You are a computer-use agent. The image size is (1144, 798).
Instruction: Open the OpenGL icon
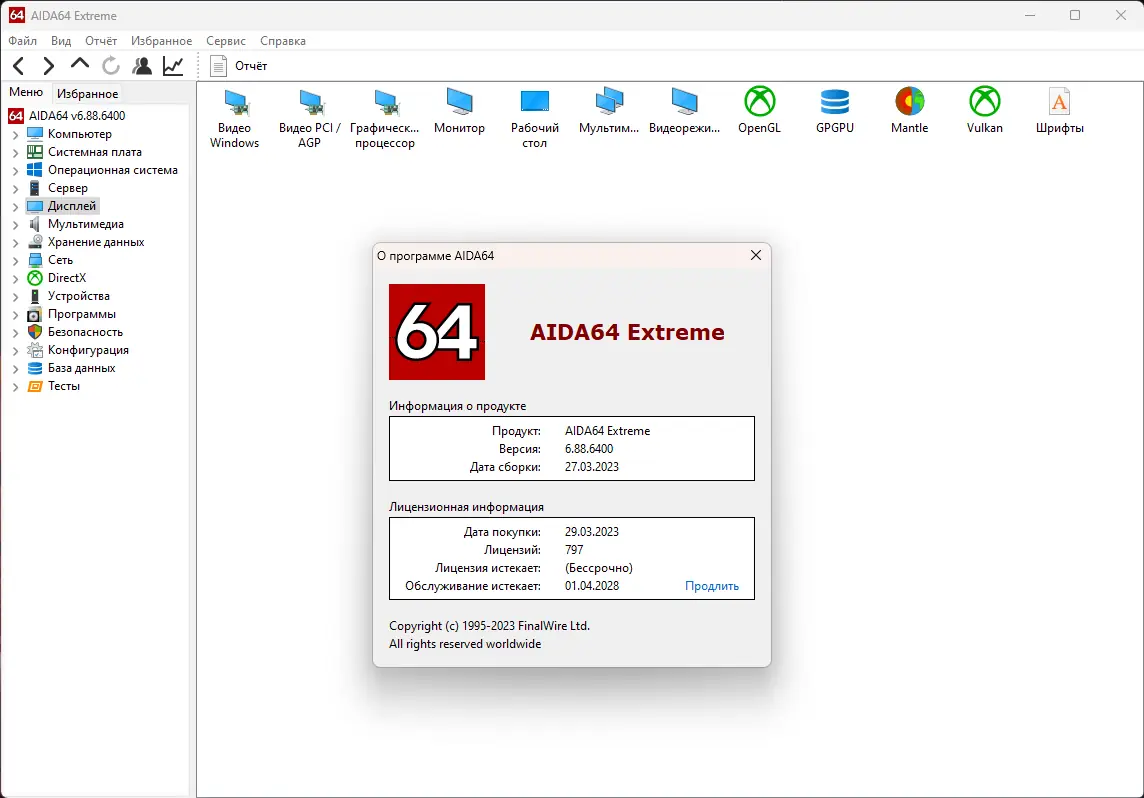(760, 111)
